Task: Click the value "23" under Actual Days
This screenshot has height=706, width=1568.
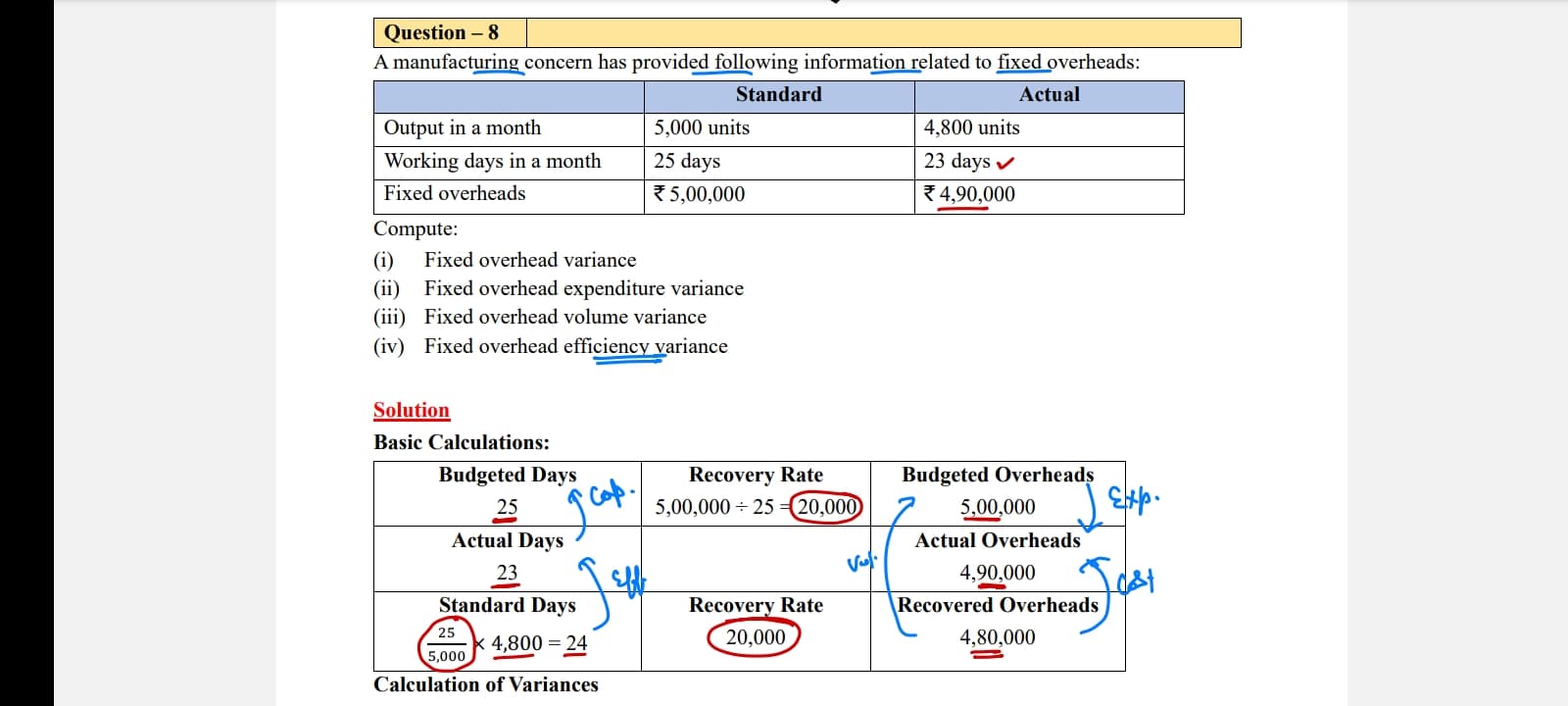Action: (507, 573)
